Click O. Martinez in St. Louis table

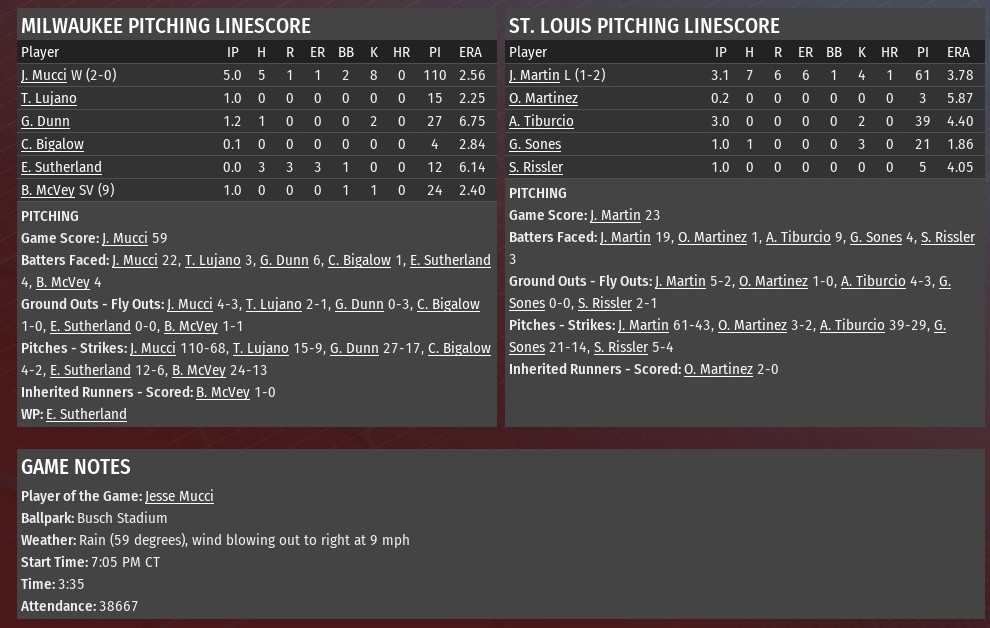pos(544,98)
